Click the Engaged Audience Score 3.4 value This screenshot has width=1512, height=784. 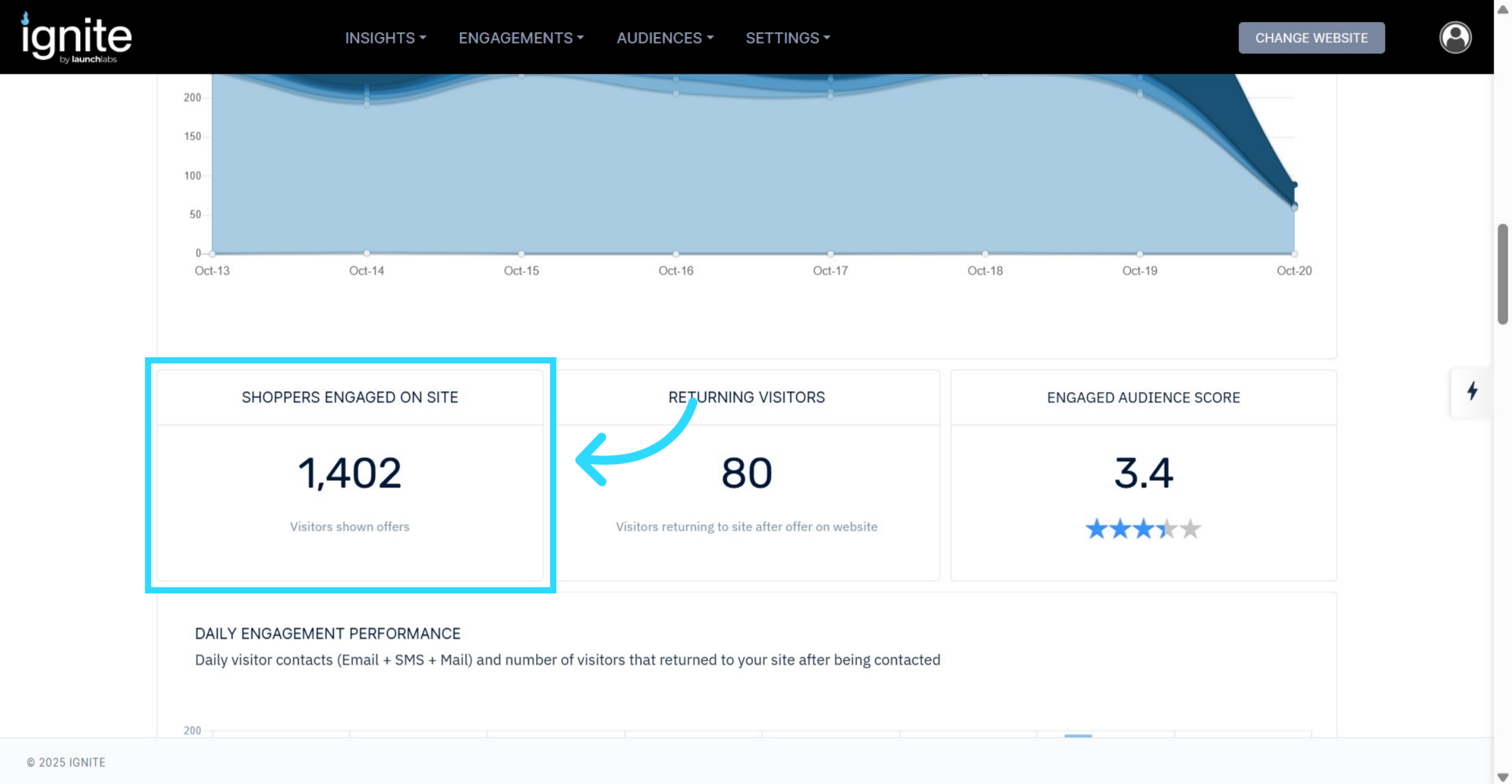click(x=1143, y=473)
